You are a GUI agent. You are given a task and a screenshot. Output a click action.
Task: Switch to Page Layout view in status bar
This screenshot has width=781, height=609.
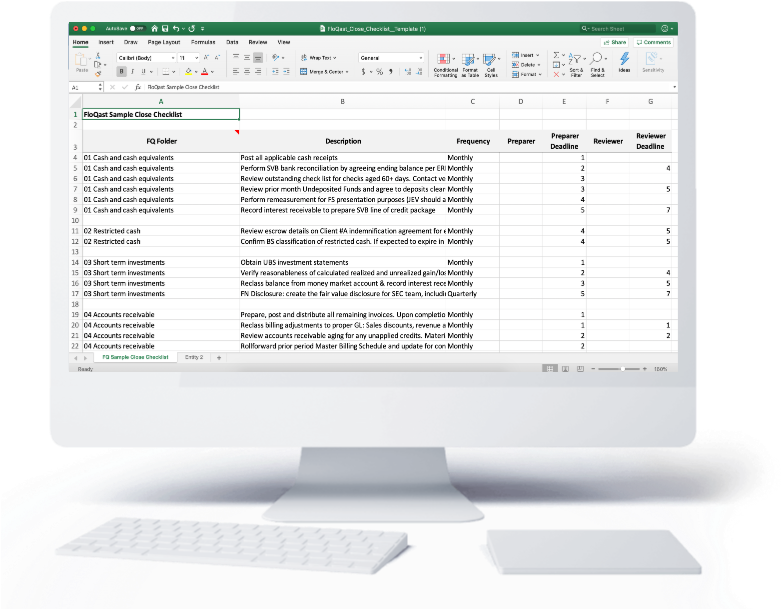pyautogui.click(x=565, y=369)
